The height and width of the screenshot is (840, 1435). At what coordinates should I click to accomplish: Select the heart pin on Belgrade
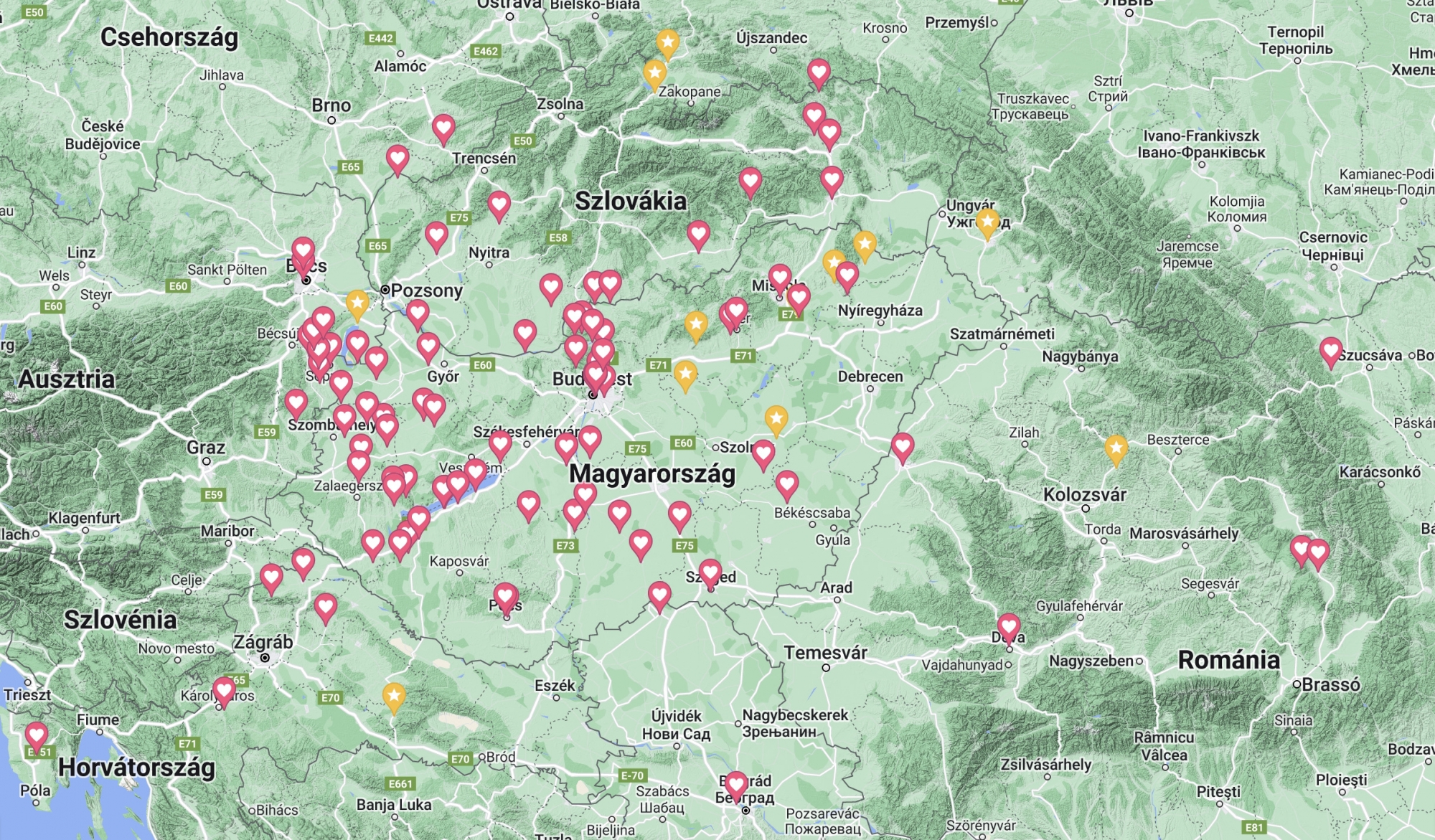point(736,784)
